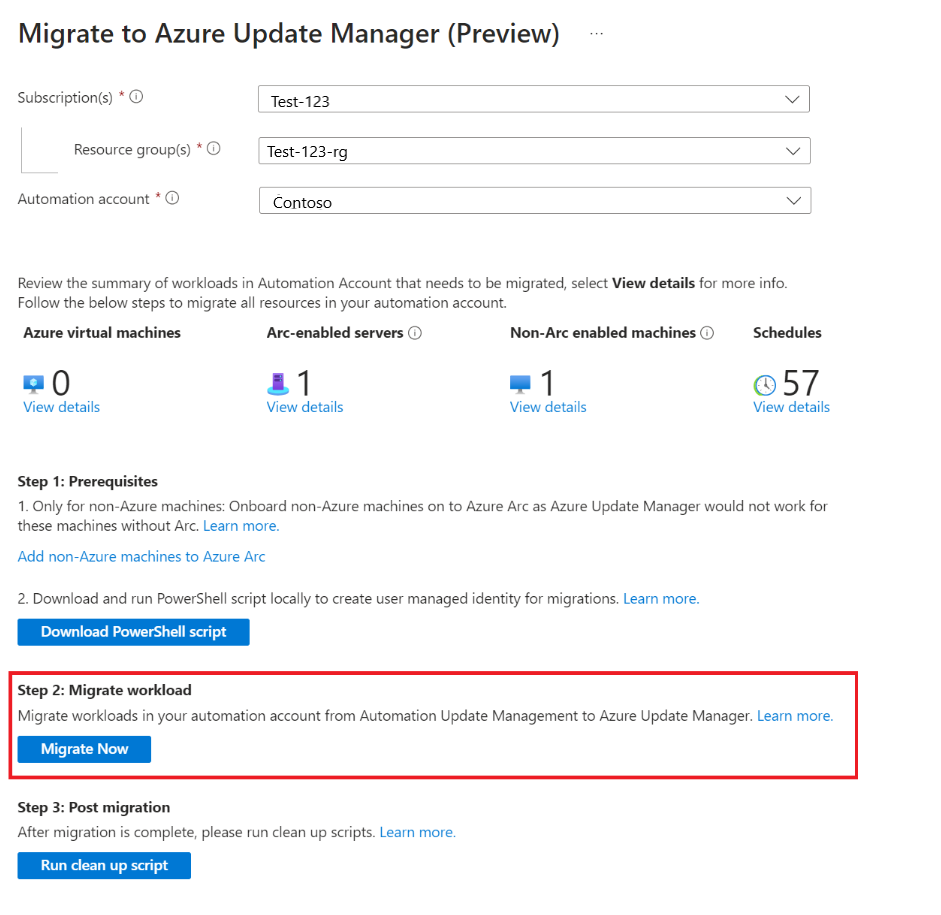Click the Non-Arc enabled machines icon

[x=519, y=382]
